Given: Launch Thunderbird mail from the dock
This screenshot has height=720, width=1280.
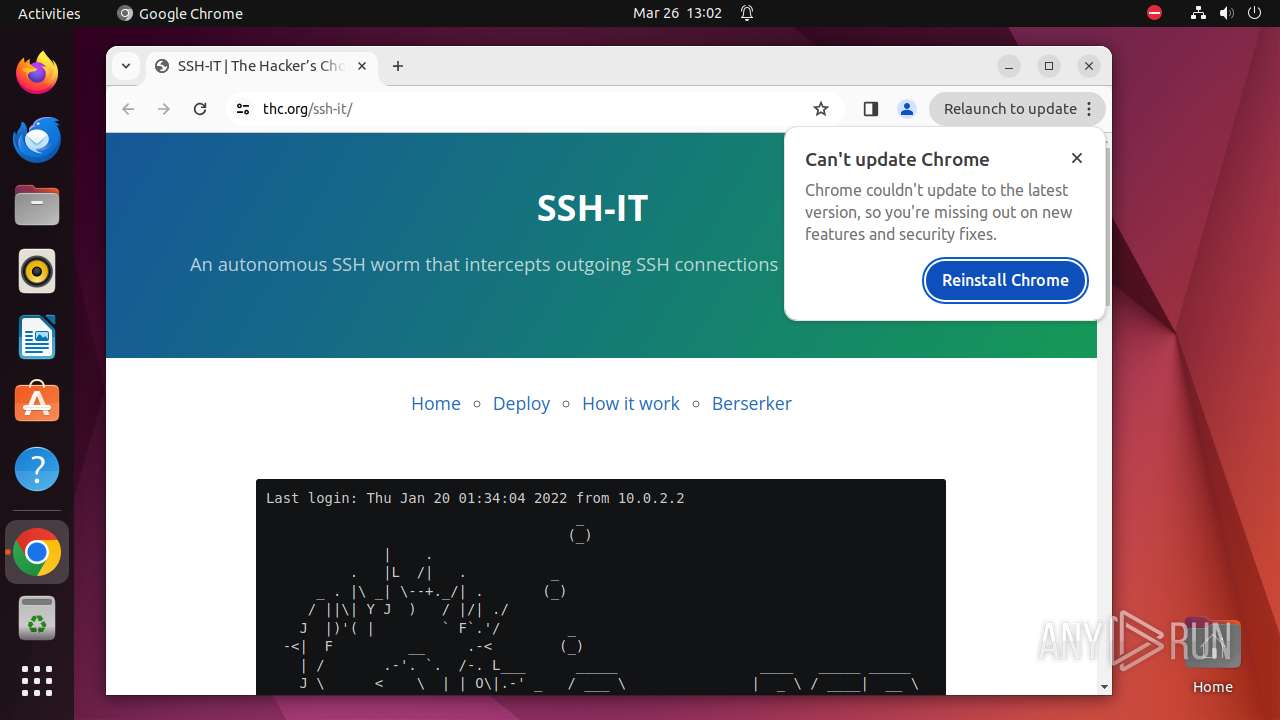Looking at the screenshot, I should 37,139.
